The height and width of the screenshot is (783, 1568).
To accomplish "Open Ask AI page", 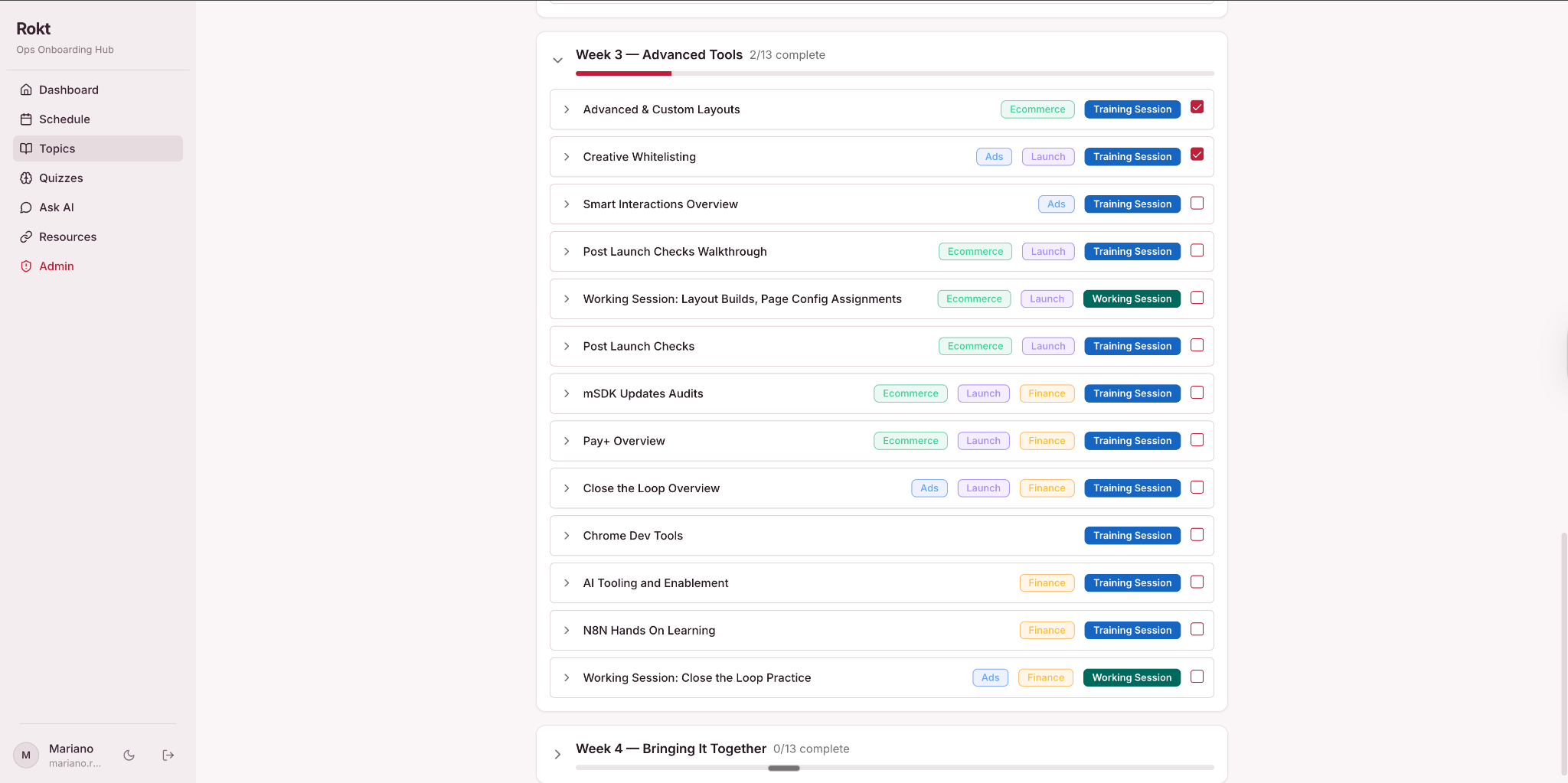I will point(98,207).
